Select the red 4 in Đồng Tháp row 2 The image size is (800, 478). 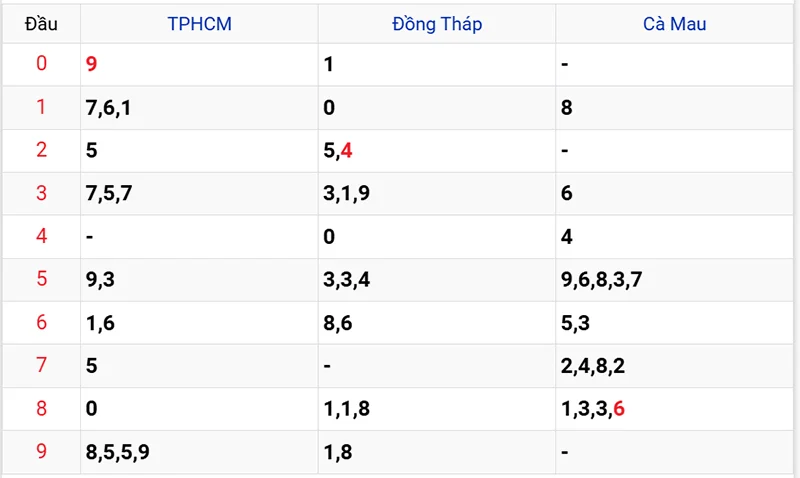346,151
